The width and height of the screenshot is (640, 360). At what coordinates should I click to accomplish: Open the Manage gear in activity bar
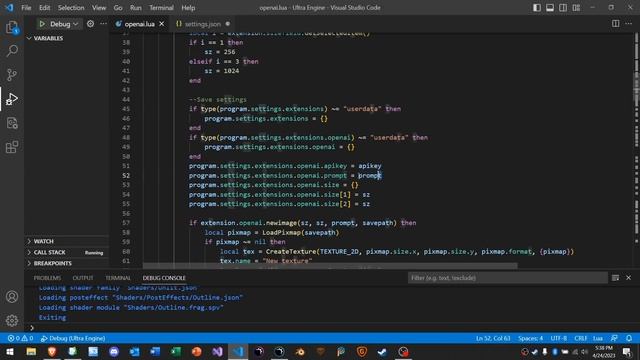[x=12, y=320]
